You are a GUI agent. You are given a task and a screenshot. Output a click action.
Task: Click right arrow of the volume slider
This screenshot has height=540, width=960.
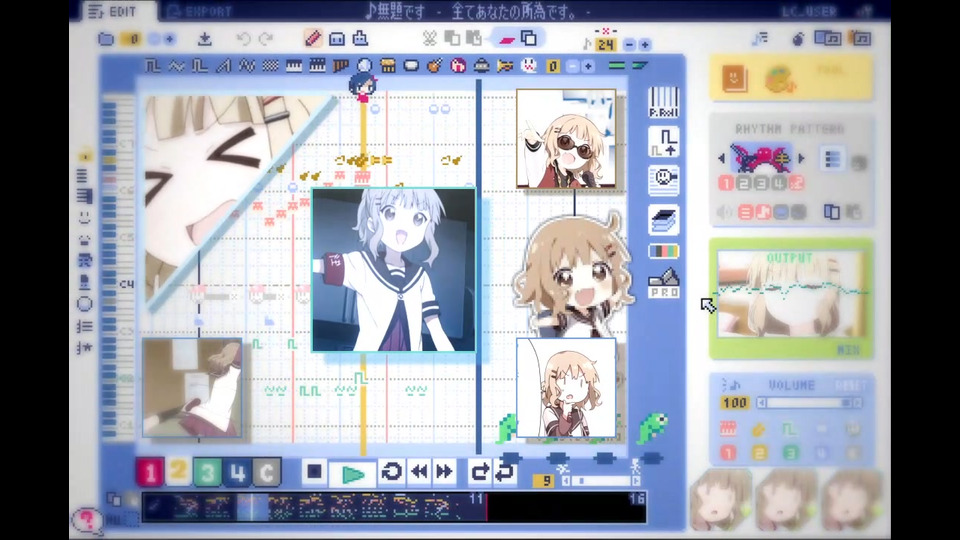click(857, 403)
